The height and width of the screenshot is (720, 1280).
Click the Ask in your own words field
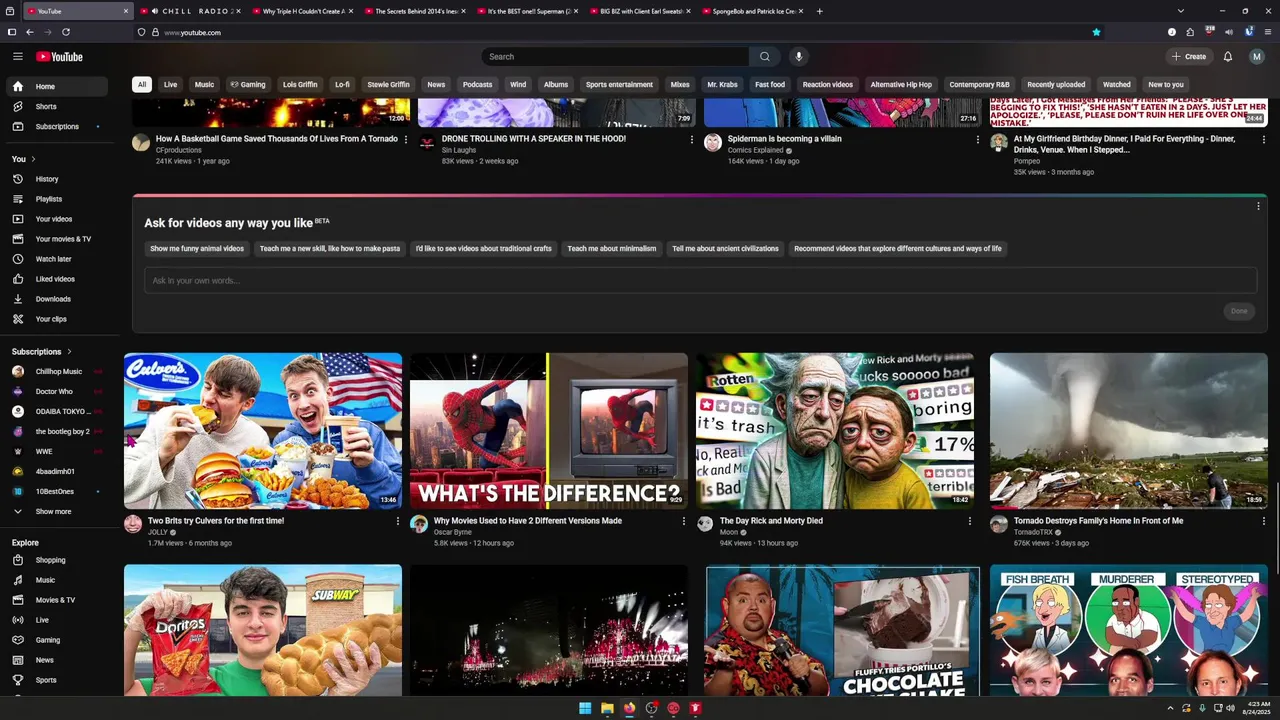(x=700, y=281)
